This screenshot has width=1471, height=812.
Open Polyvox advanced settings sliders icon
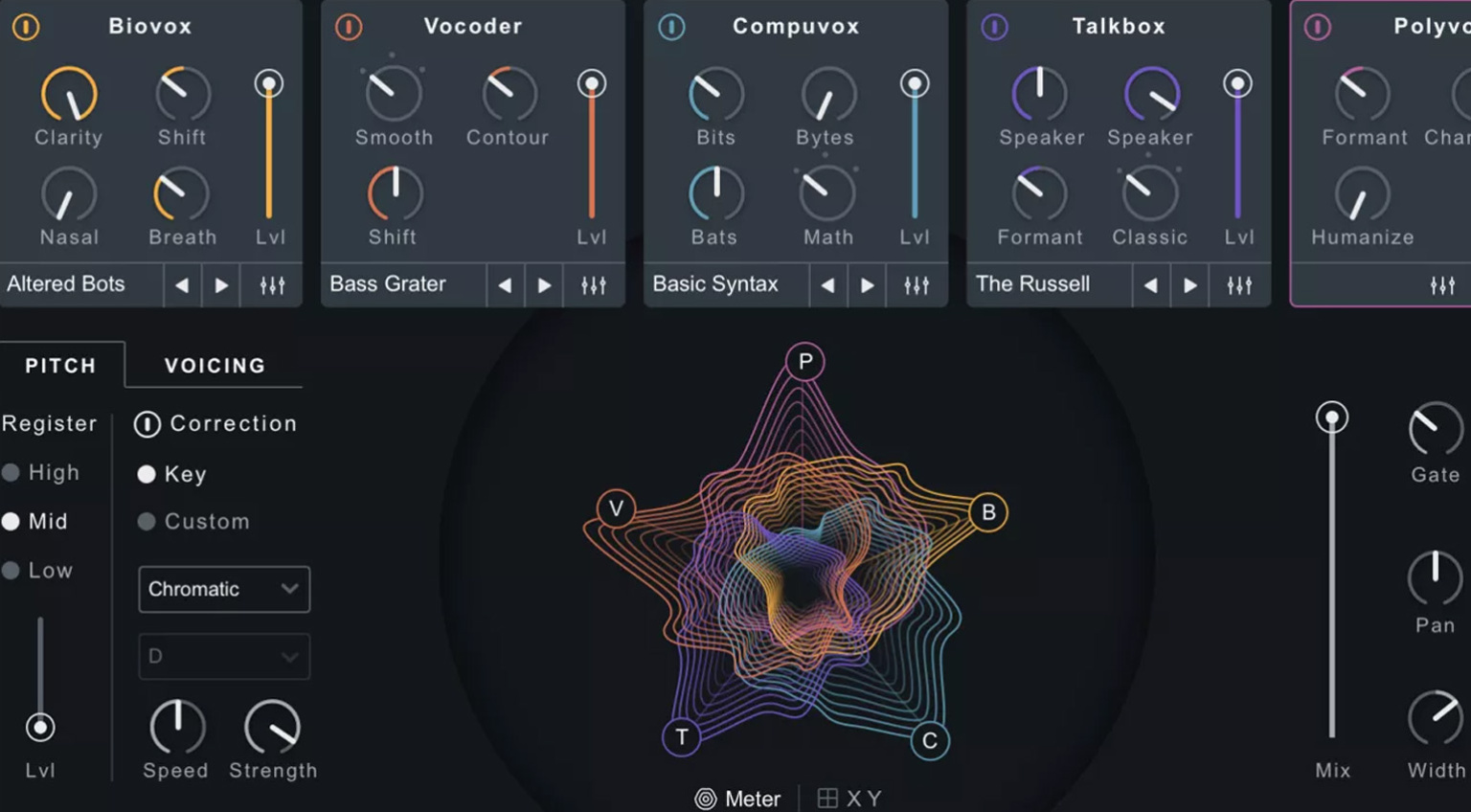1442,285
